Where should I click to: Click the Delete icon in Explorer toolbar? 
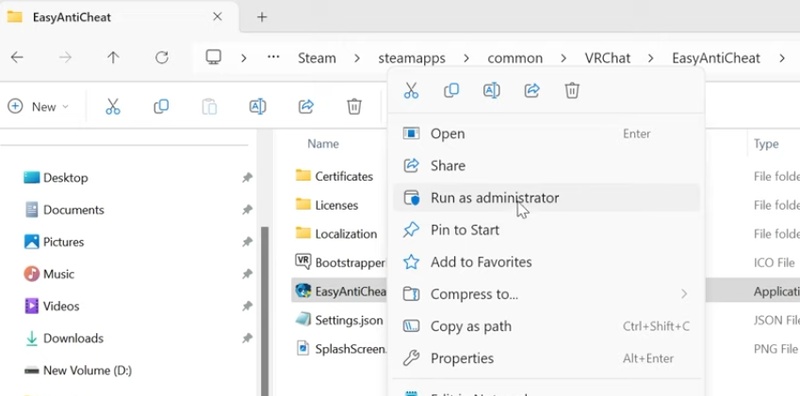click(x=354, y=107)
